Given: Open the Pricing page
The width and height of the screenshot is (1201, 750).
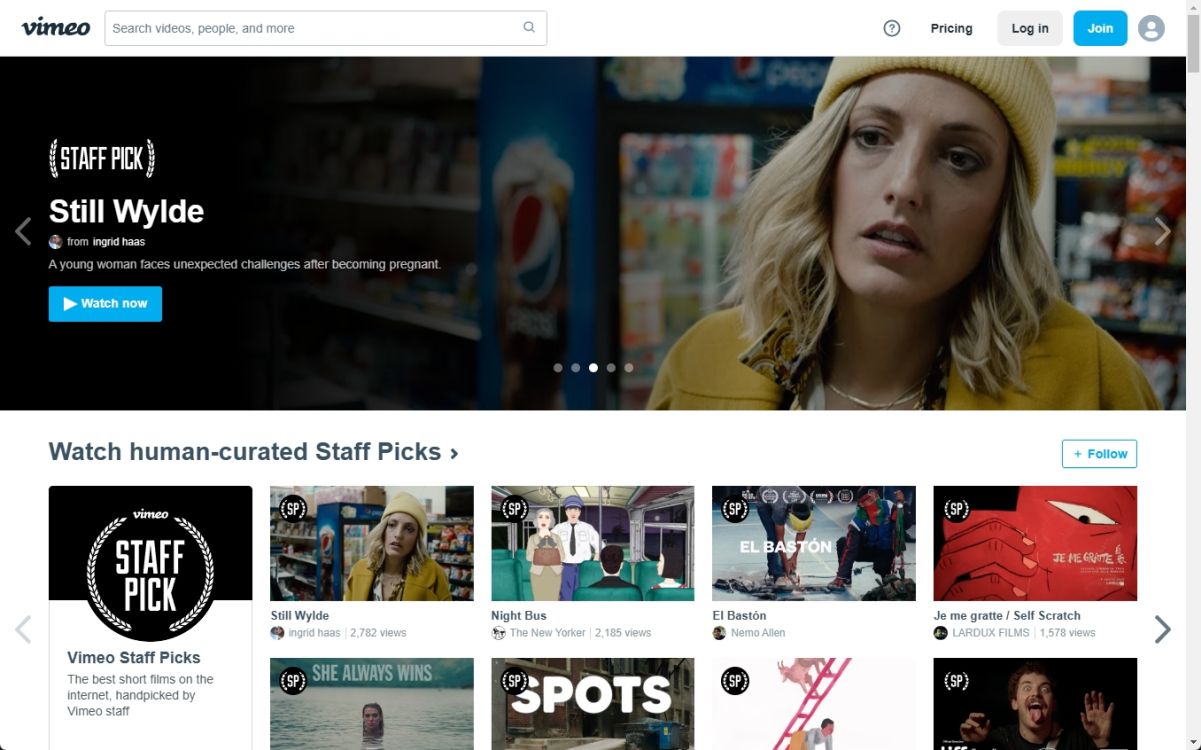Looking at the screenshot, I should [x=951, y=28].
